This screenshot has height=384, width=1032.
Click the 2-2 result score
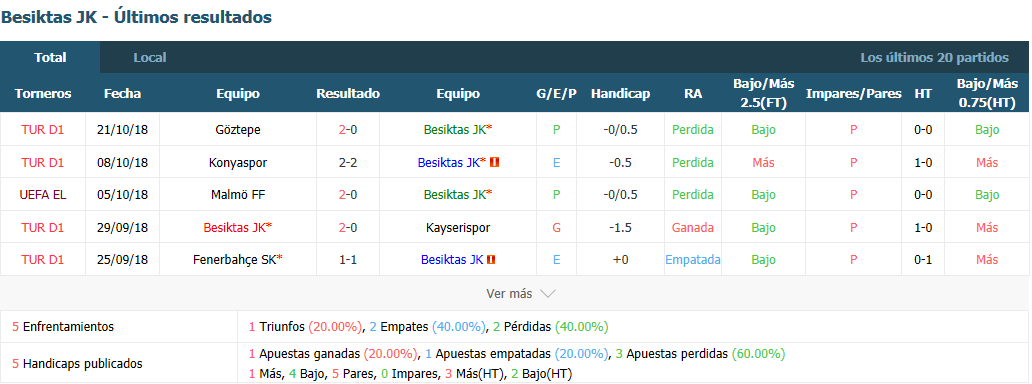click(348, 162)
